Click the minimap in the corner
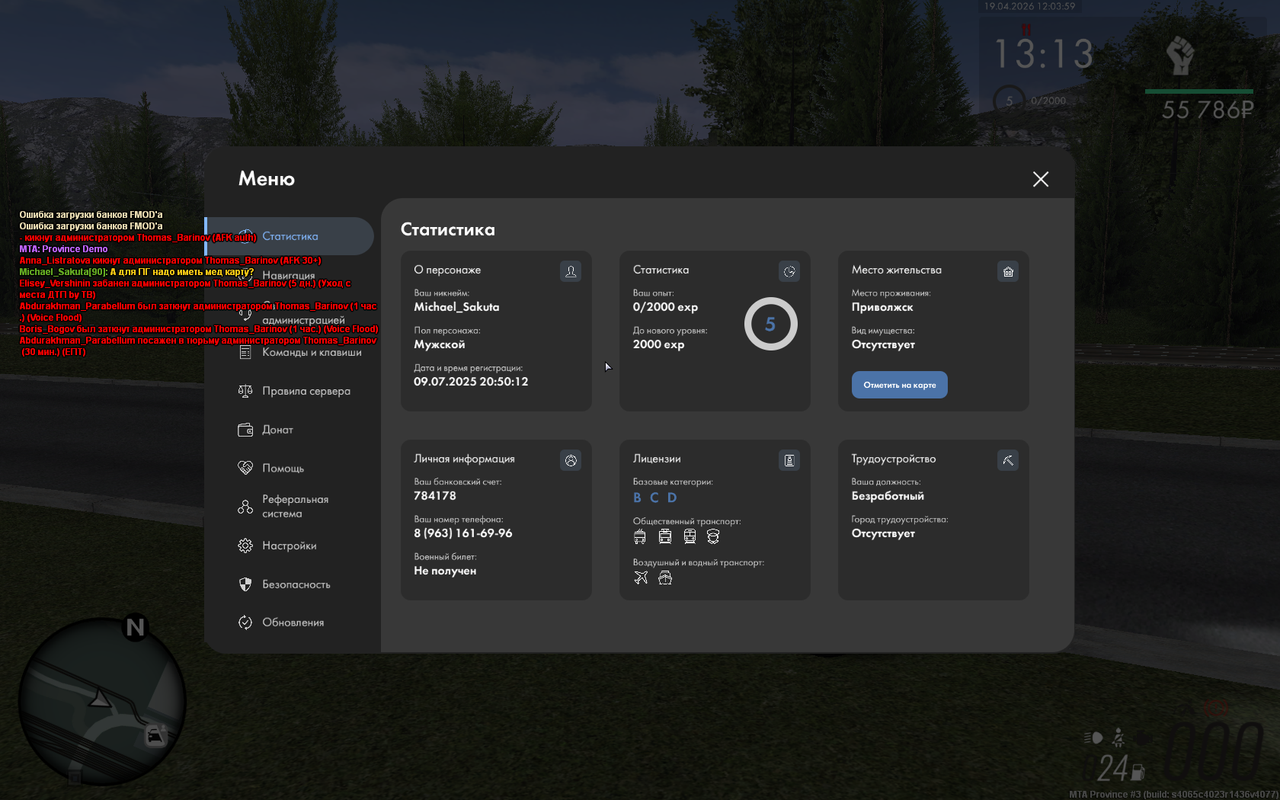 click(x=103, y=702)
